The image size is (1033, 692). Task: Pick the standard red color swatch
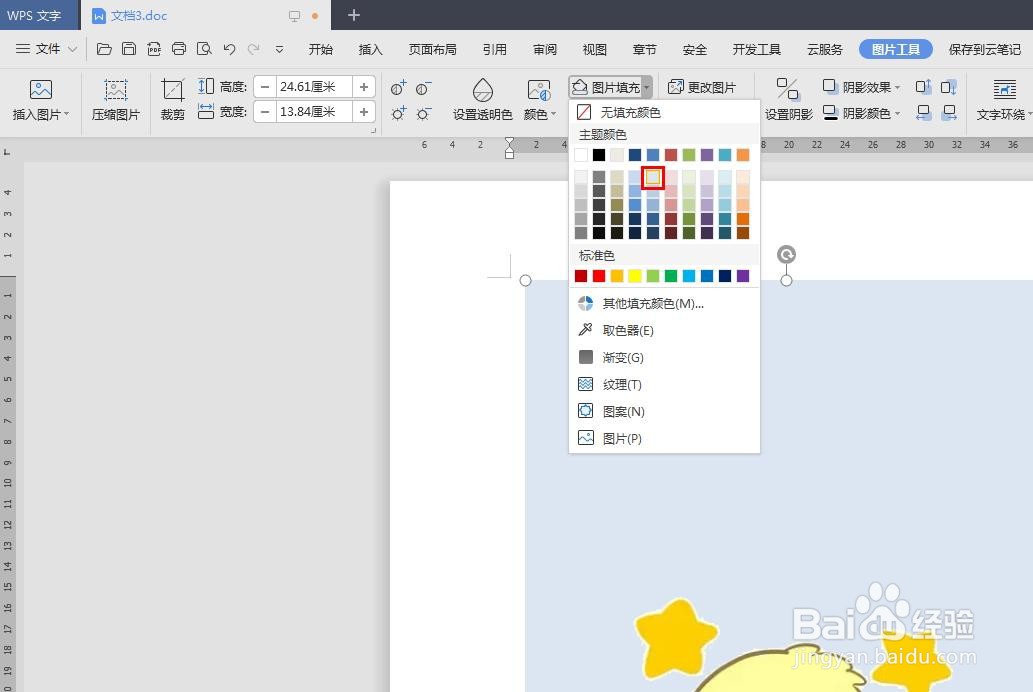(x=599, y=275)
